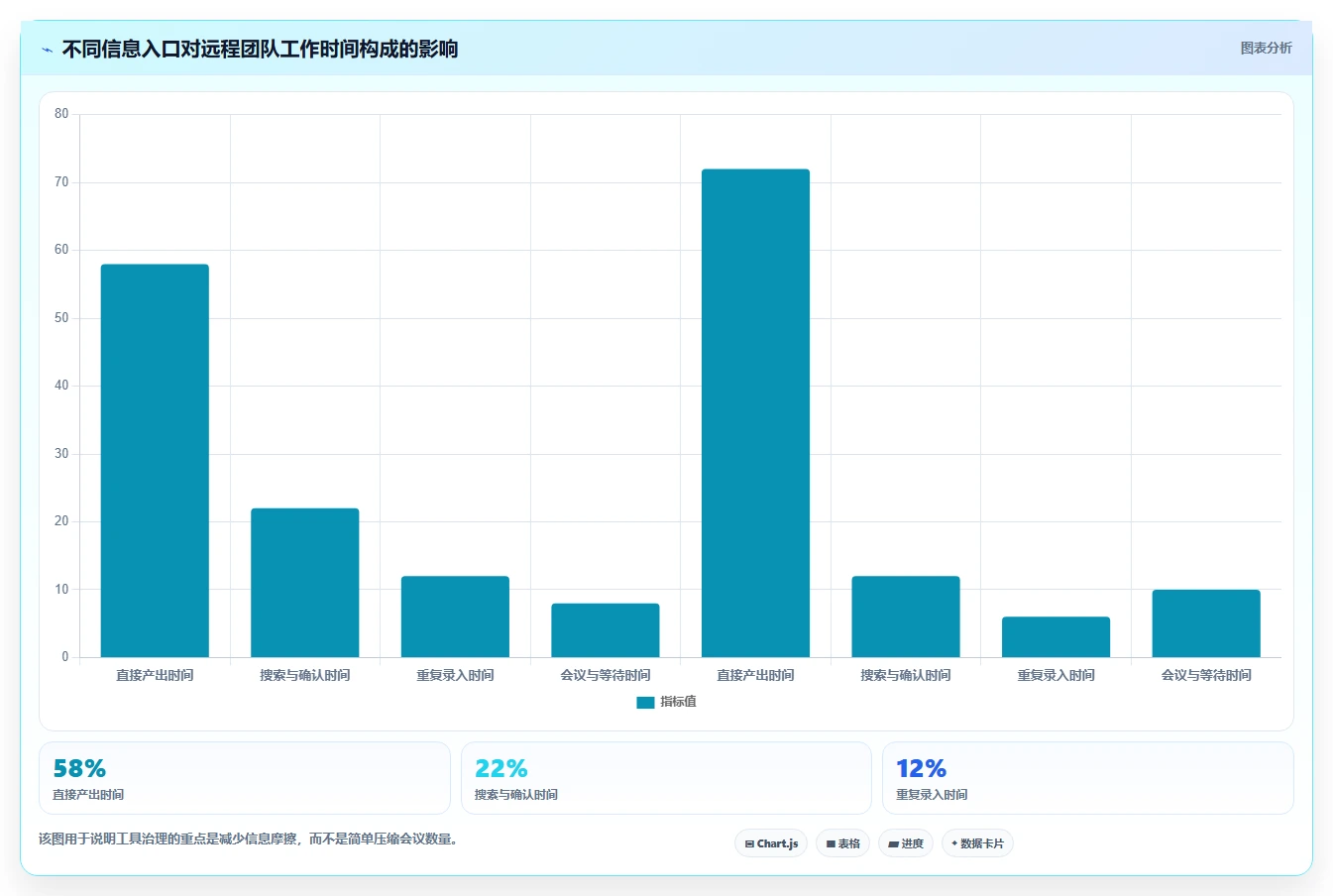Click the y-axis label 20
The width and height of the screenshot is (1333, 896).
click(61, 521)
